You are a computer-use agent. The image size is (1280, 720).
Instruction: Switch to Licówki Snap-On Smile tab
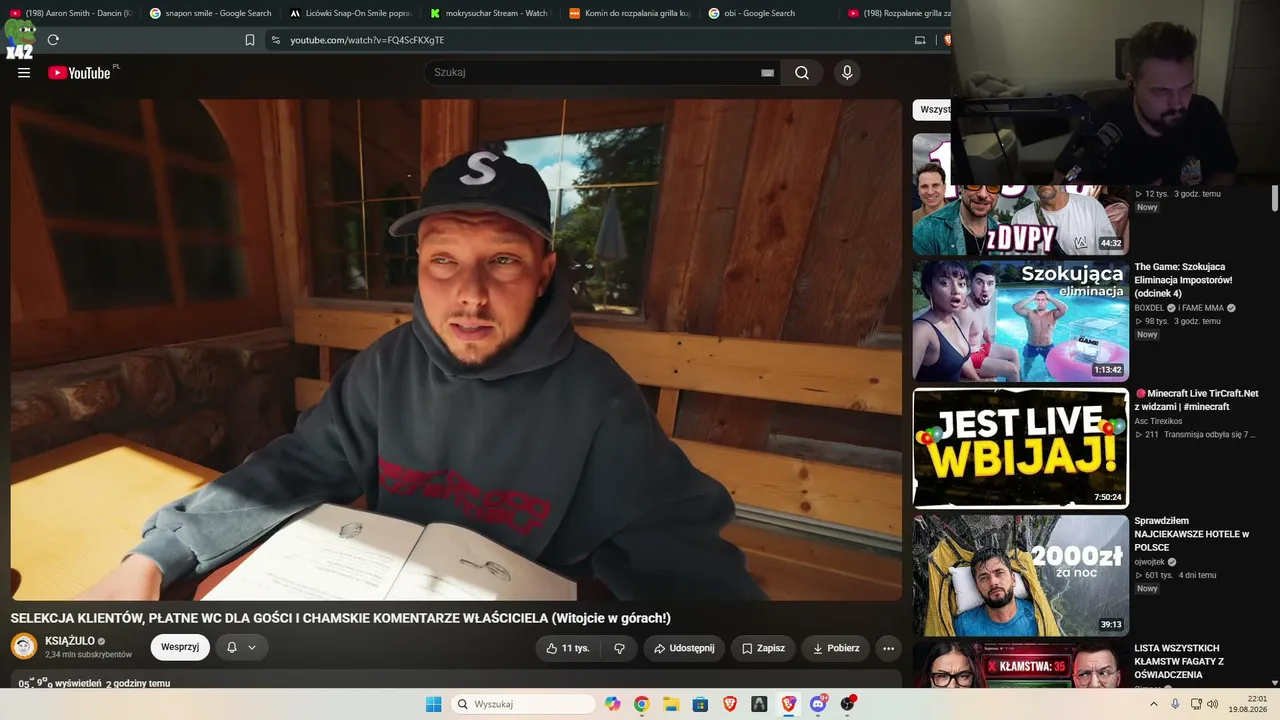[351, 13]
